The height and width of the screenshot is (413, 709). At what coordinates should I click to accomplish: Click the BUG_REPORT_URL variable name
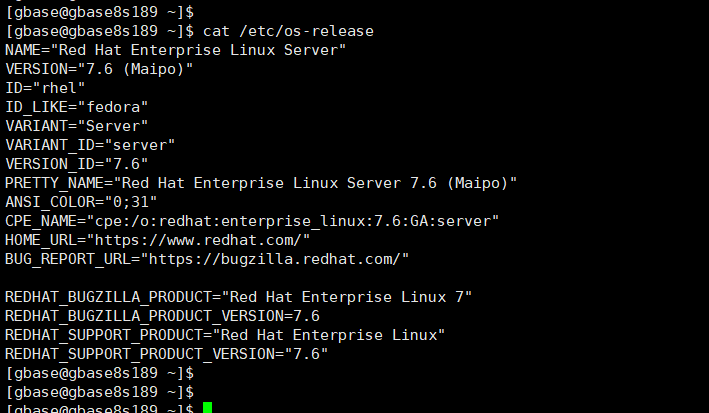click(68, 259)
